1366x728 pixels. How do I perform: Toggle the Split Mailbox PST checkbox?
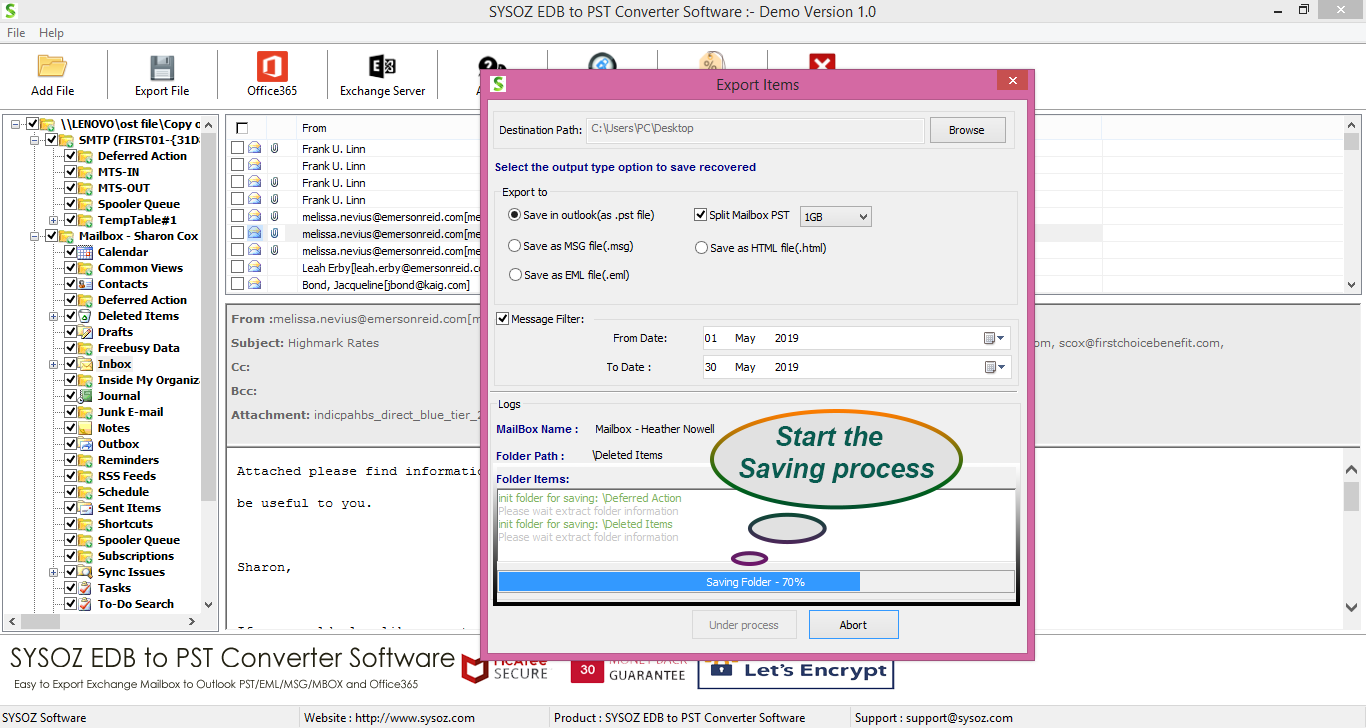tap(701, 215)
